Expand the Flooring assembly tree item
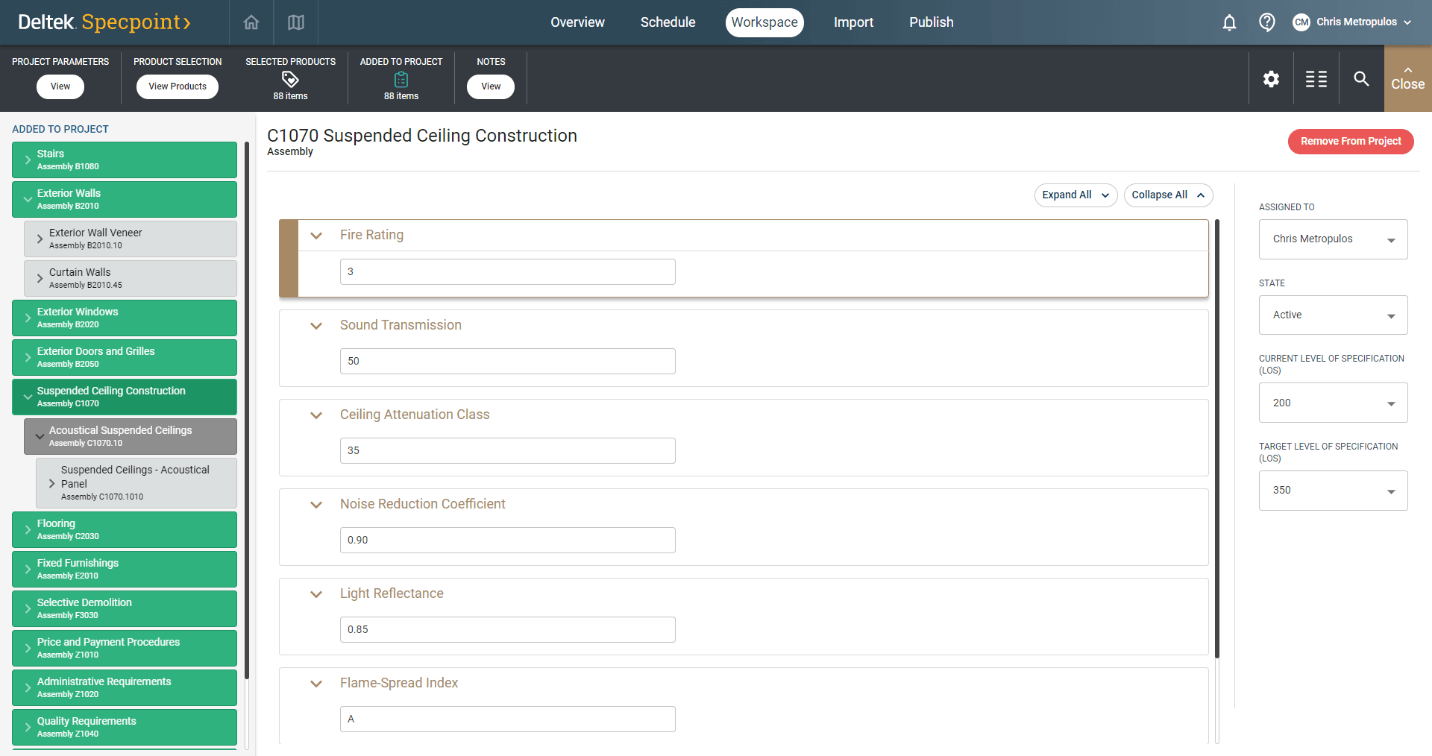Viewport: 1432px width, 756px height. [x=27, y=530]
